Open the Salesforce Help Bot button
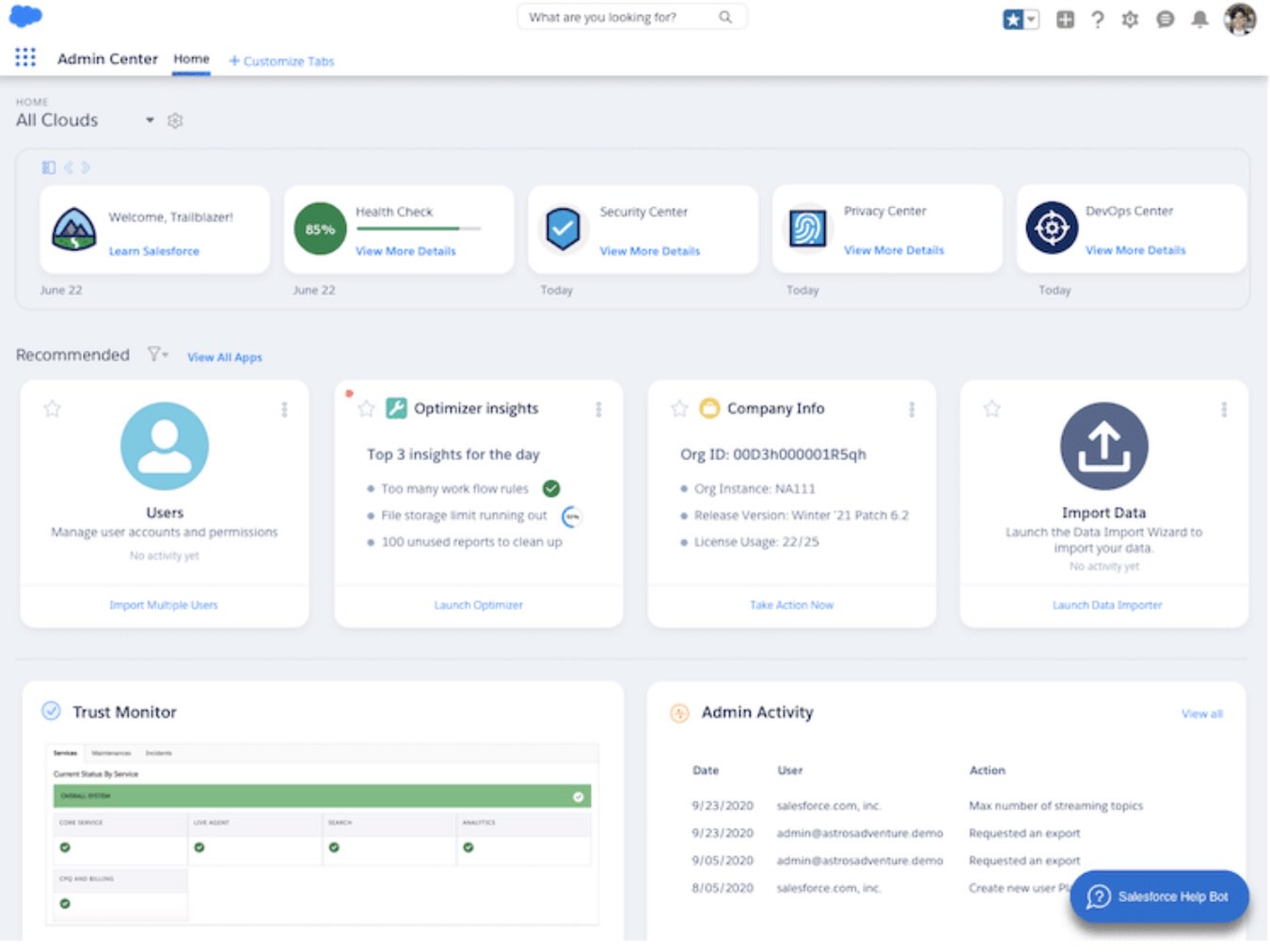The image size is (1270, 952). tap(1159, 896)
